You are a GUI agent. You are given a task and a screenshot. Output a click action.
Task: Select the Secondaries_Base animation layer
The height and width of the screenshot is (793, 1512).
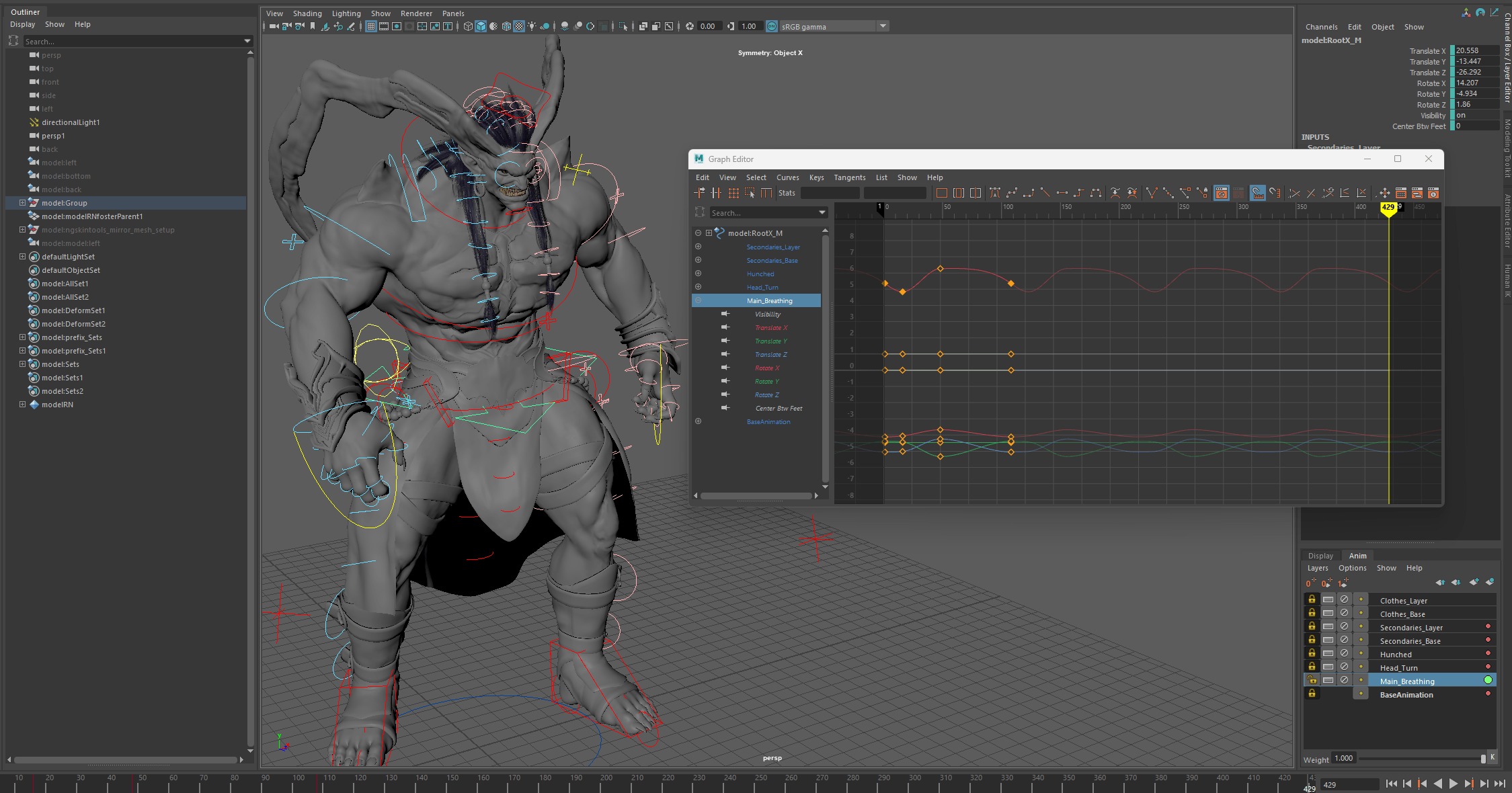[1410, 640]
